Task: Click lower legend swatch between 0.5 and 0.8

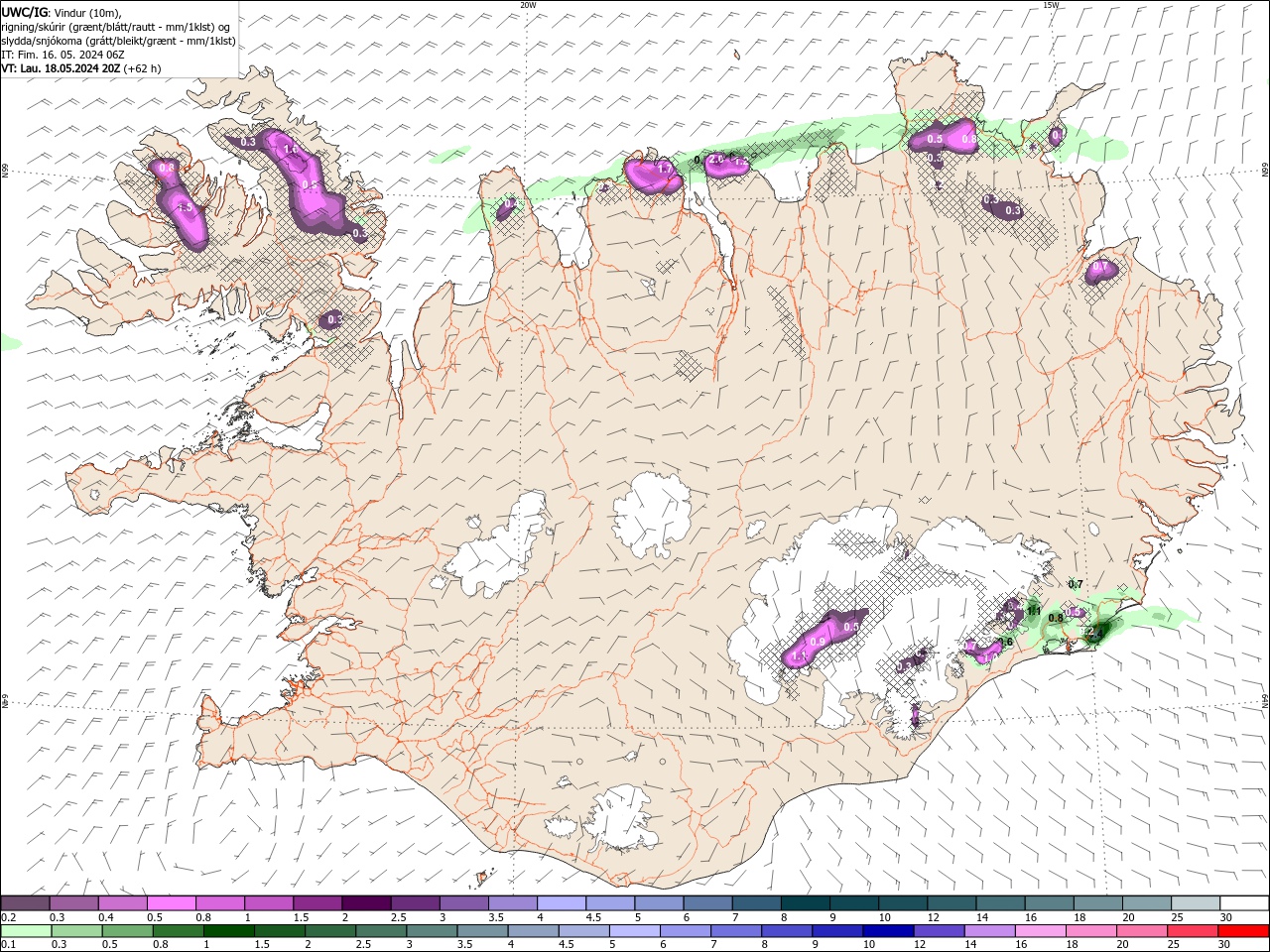Action: click(x=127, y=931)
